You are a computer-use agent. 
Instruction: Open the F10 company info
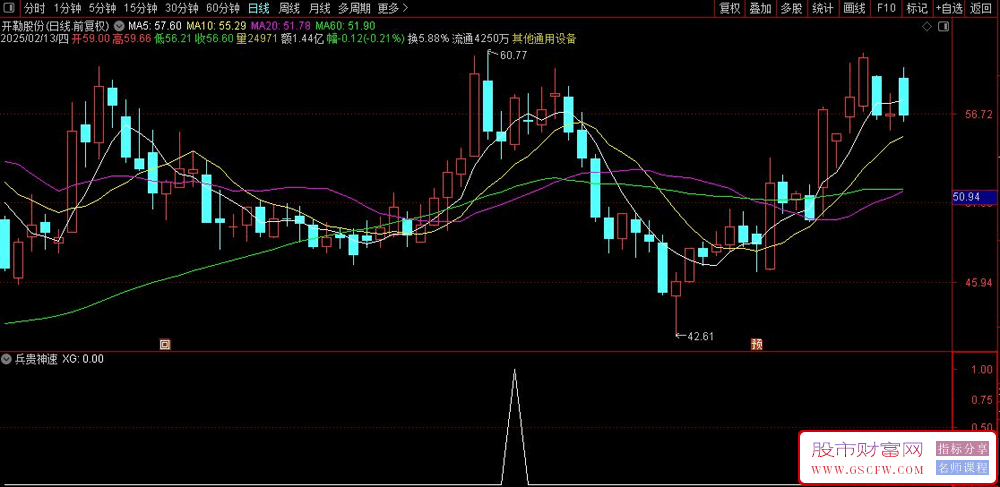pos(886,8)
